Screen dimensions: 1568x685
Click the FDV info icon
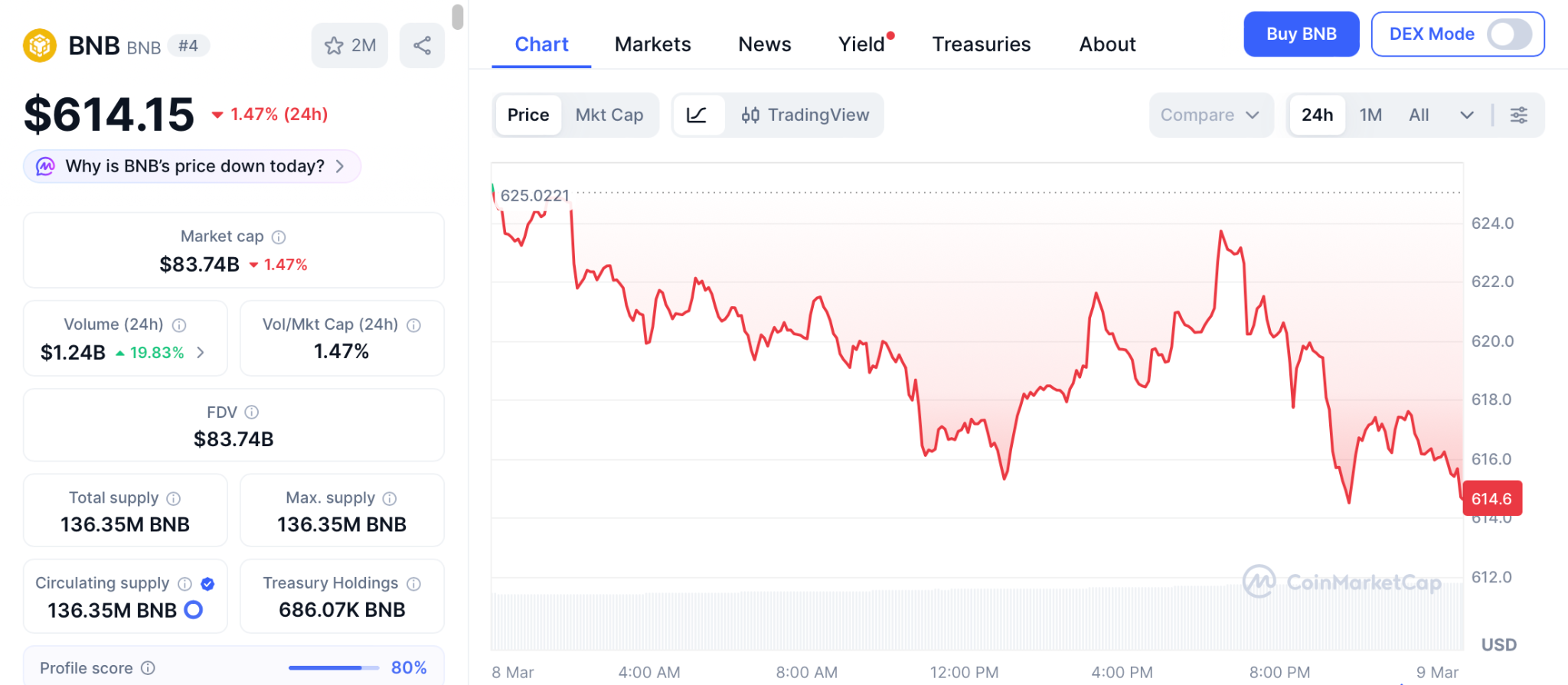coord(252,413)
